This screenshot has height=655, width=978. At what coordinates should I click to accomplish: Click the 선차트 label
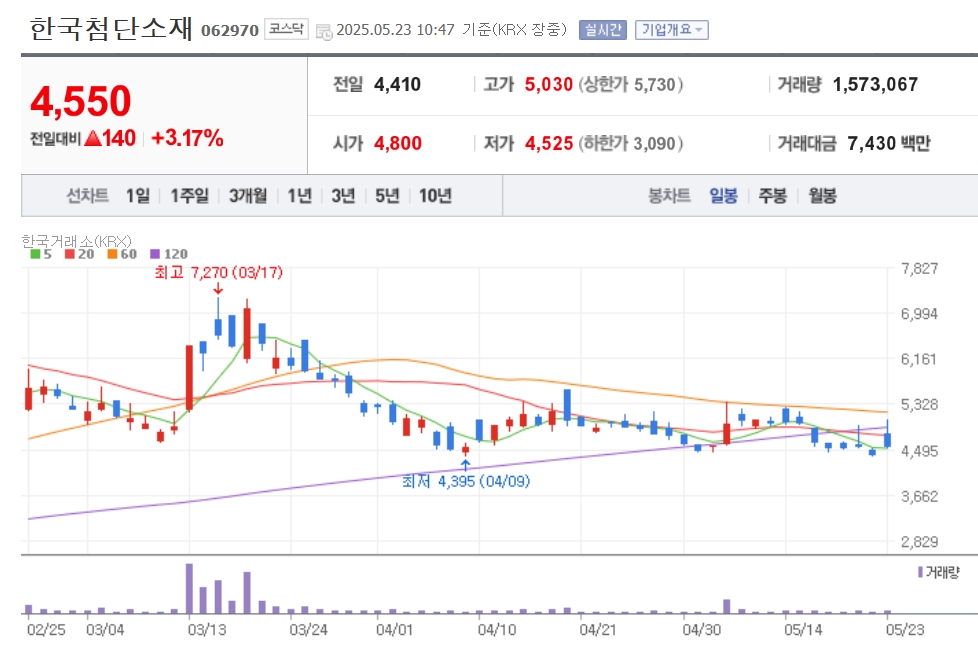[87, 196]
